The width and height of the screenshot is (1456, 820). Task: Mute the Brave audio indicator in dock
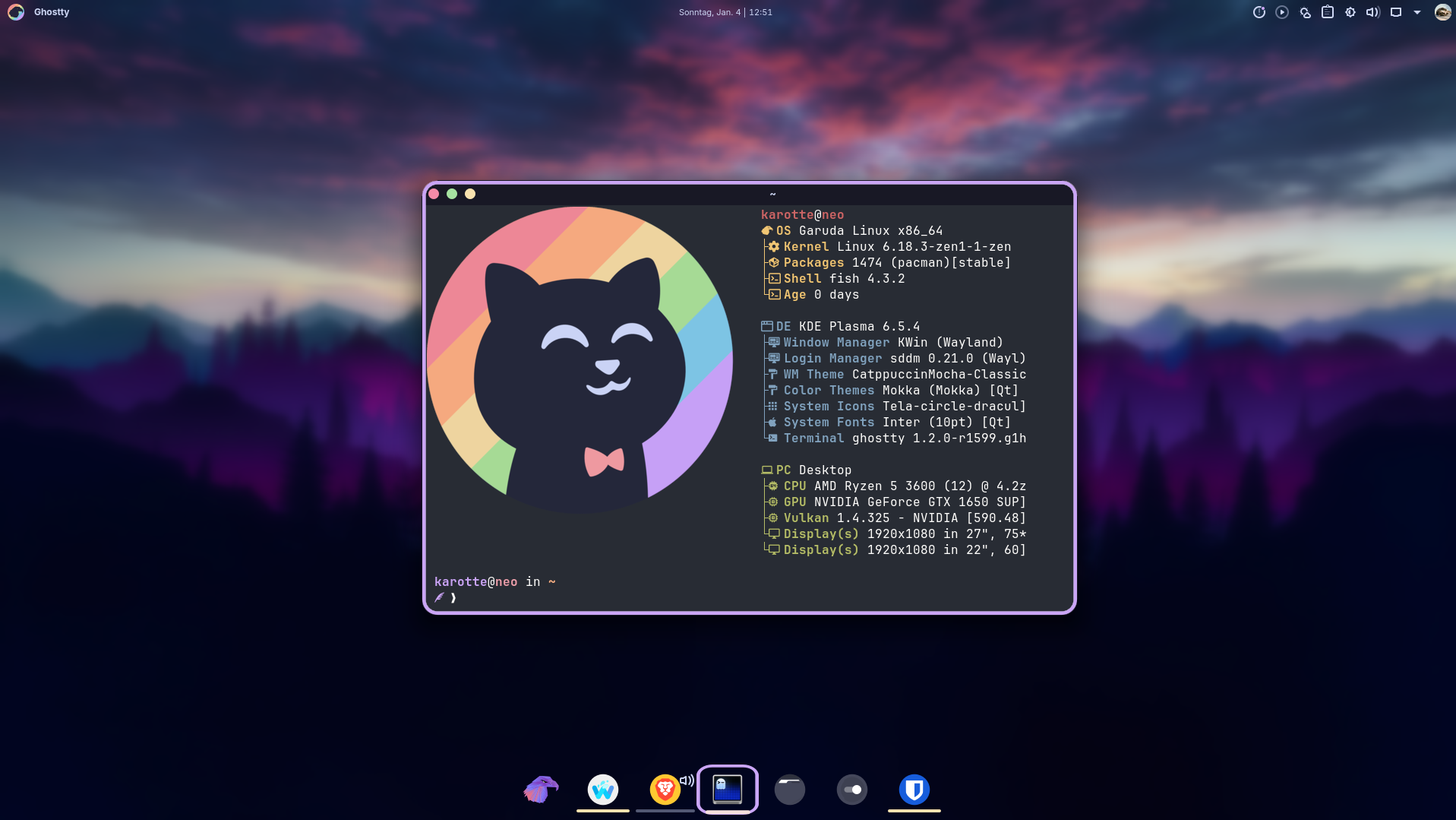[687, 780]
